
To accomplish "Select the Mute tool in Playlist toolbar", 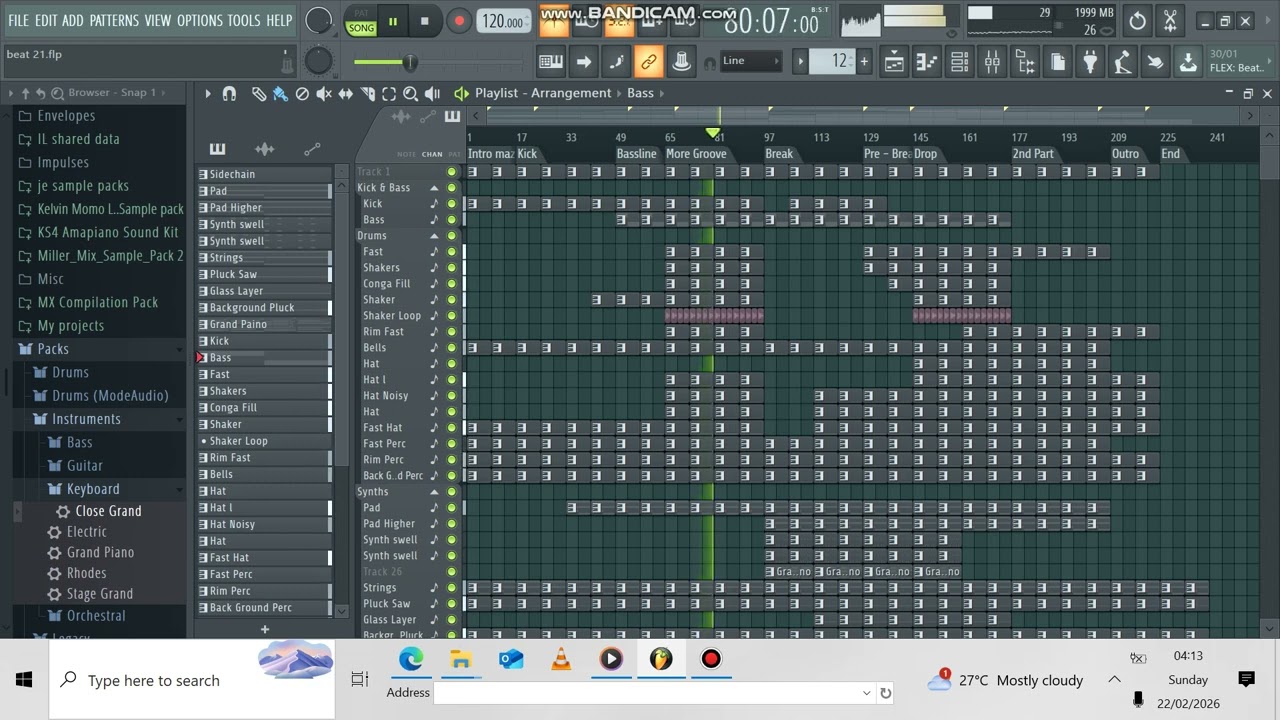I will (x=324, y=93).
